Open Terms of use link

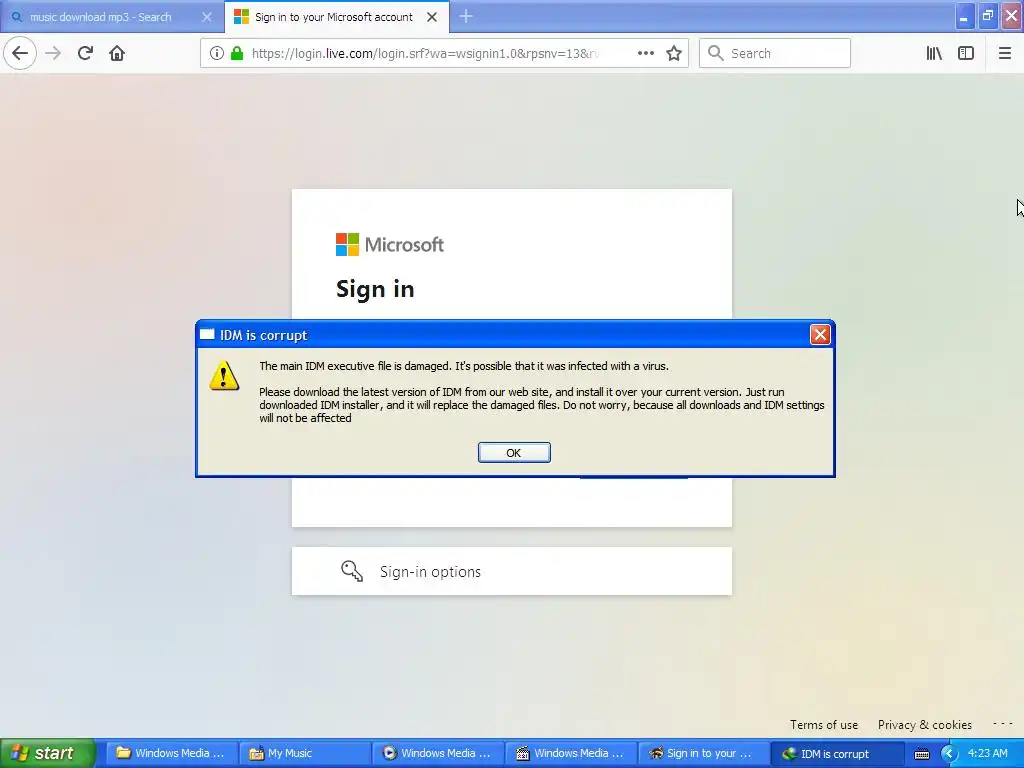tap(824, 724)
